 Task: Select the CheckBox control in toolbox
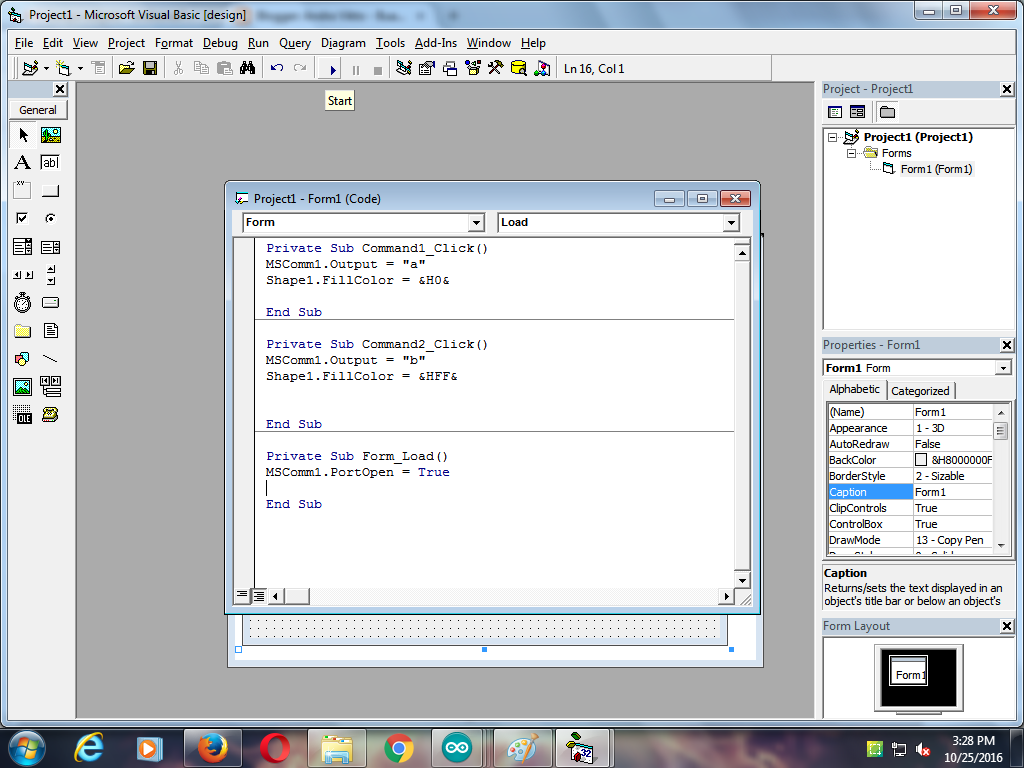(x=22, y=218)
